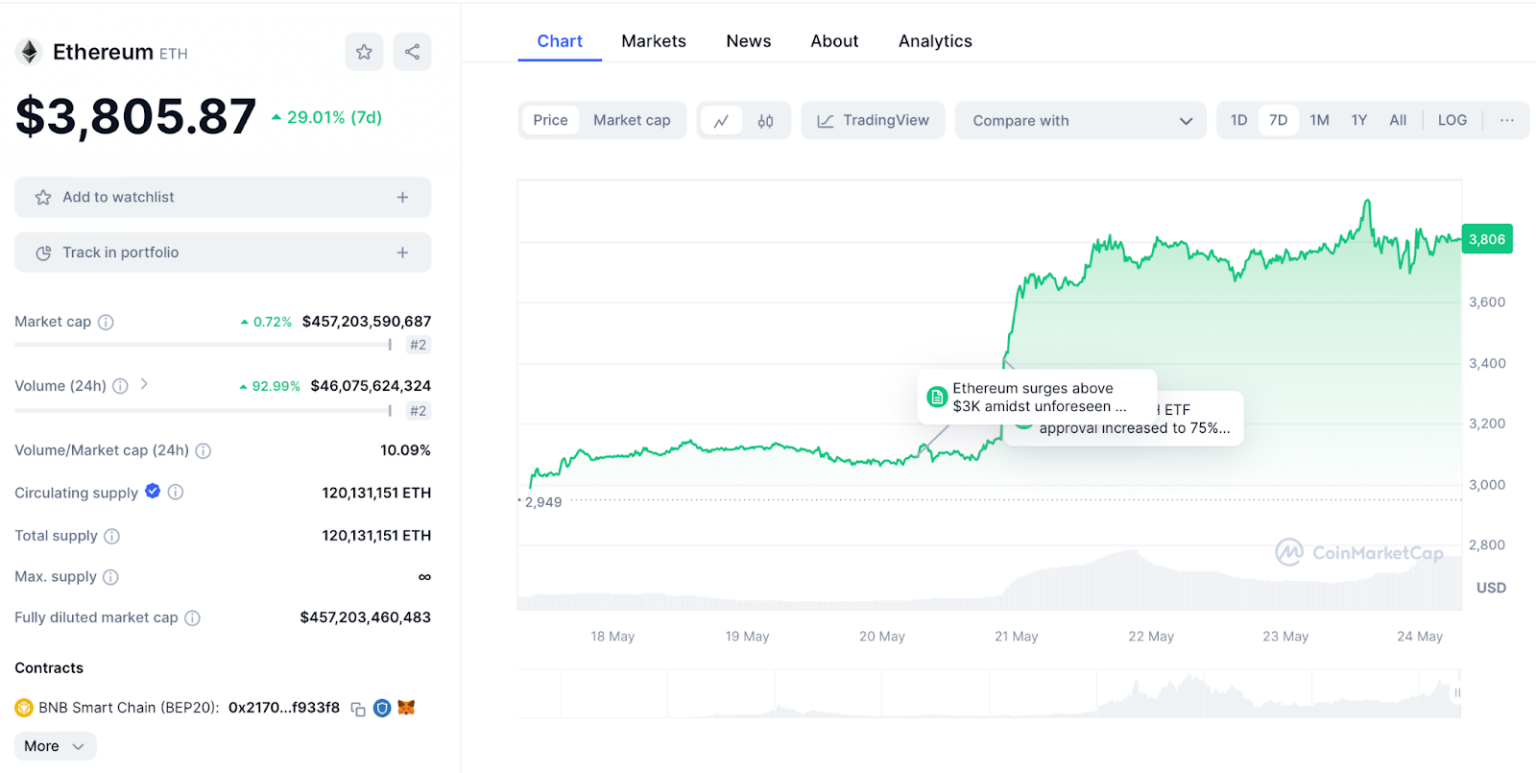Image resolution: width=1536 pixels, height=773 pixels.
Task: Switch chart to candlestick view
Action: pos(765,119)
